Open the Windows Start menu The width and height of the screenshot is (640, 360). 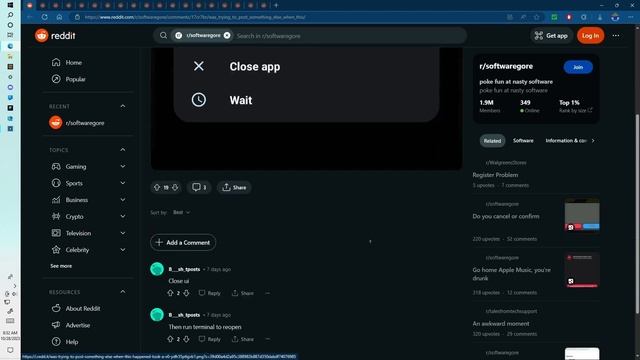tap(10, 5)
